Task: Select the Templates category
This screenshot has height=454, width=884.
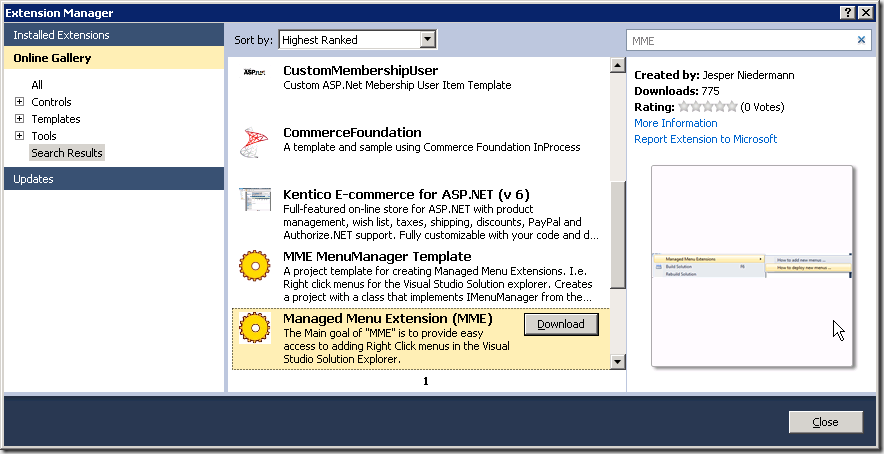Action: [56, 119]
